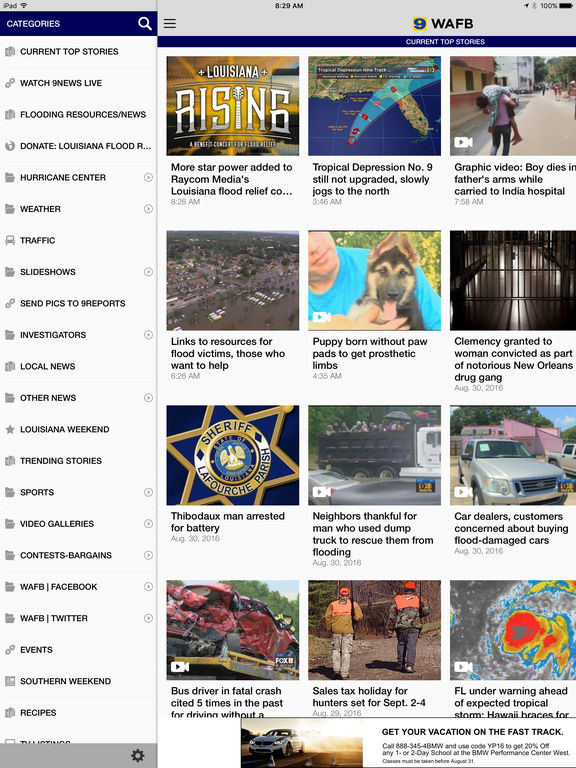Click folder icon beside Hurricane Center
The width and height of the screenshot is (576, 768).
click(10, 177)
